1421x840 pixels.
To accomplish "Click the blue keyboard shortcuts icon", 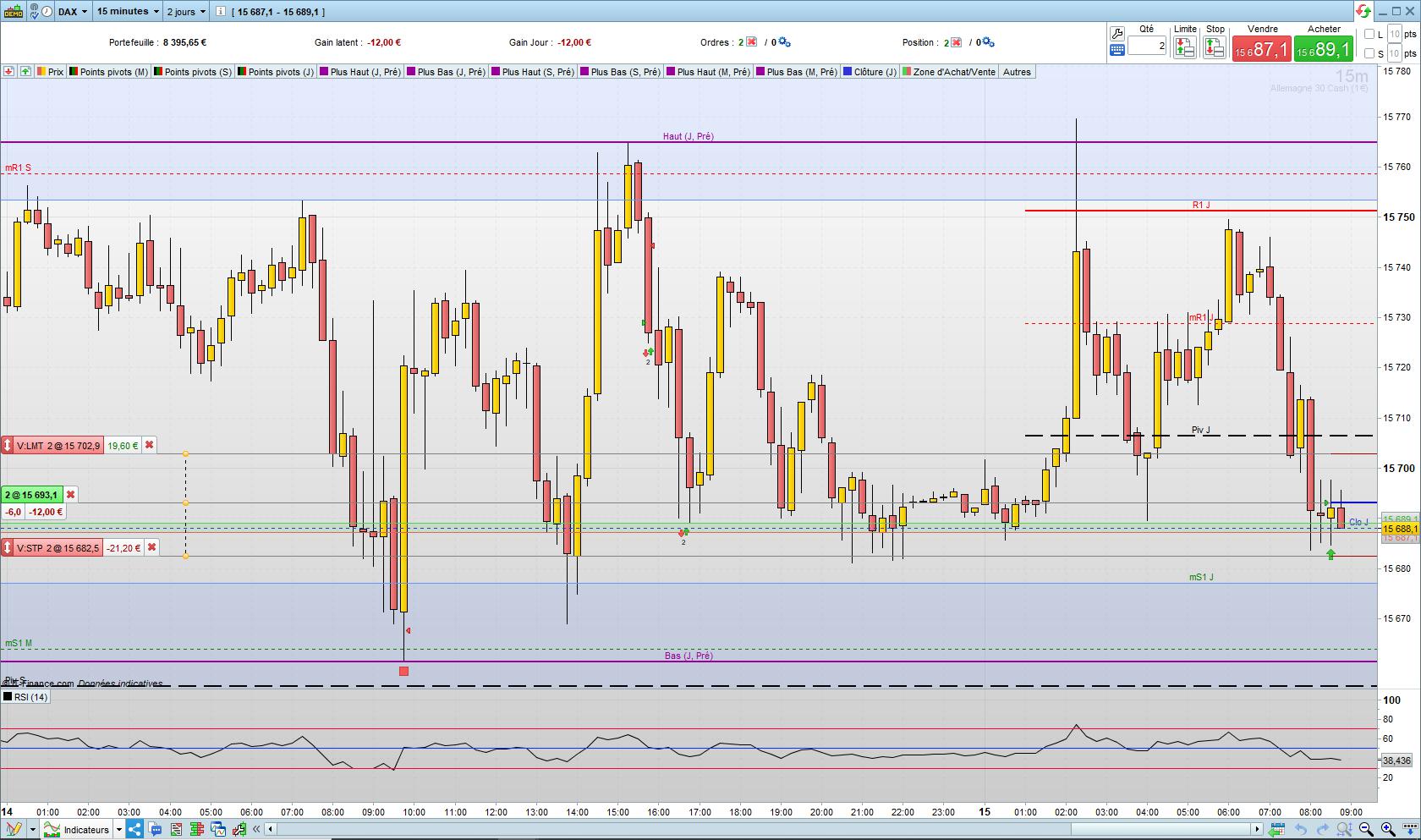I will tap(1116, 50).
